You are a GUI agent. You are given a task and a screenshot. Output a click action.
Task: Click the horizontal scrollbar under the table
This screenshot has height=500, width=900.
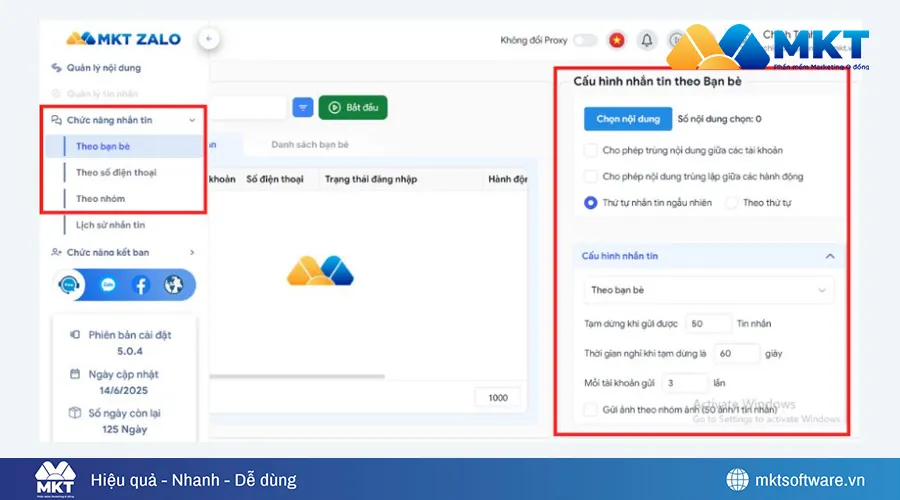[x=297, y=377]
